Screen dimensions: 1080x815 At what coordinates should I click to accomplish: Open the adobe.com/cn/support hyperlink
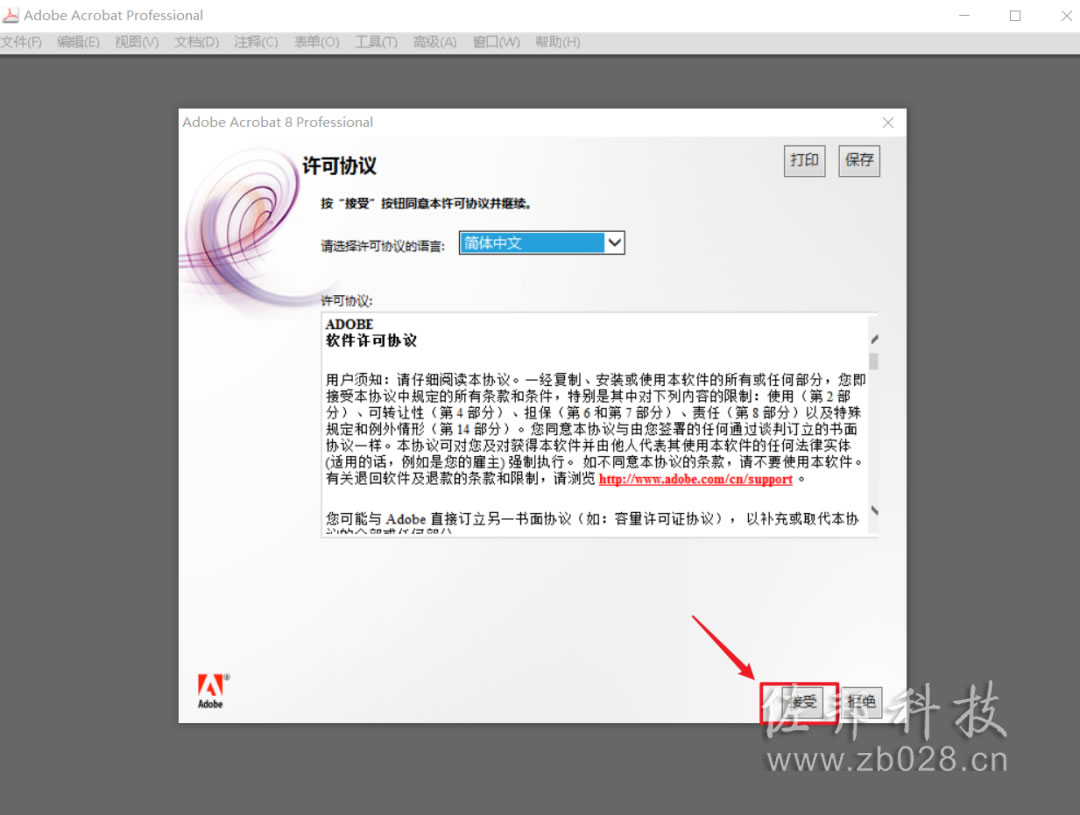(696, 479)
